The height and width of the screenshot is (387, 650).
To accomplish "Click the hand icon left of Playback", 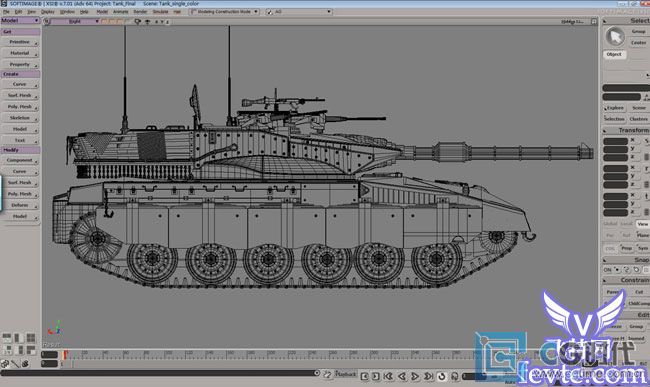I will click(327, 375).
